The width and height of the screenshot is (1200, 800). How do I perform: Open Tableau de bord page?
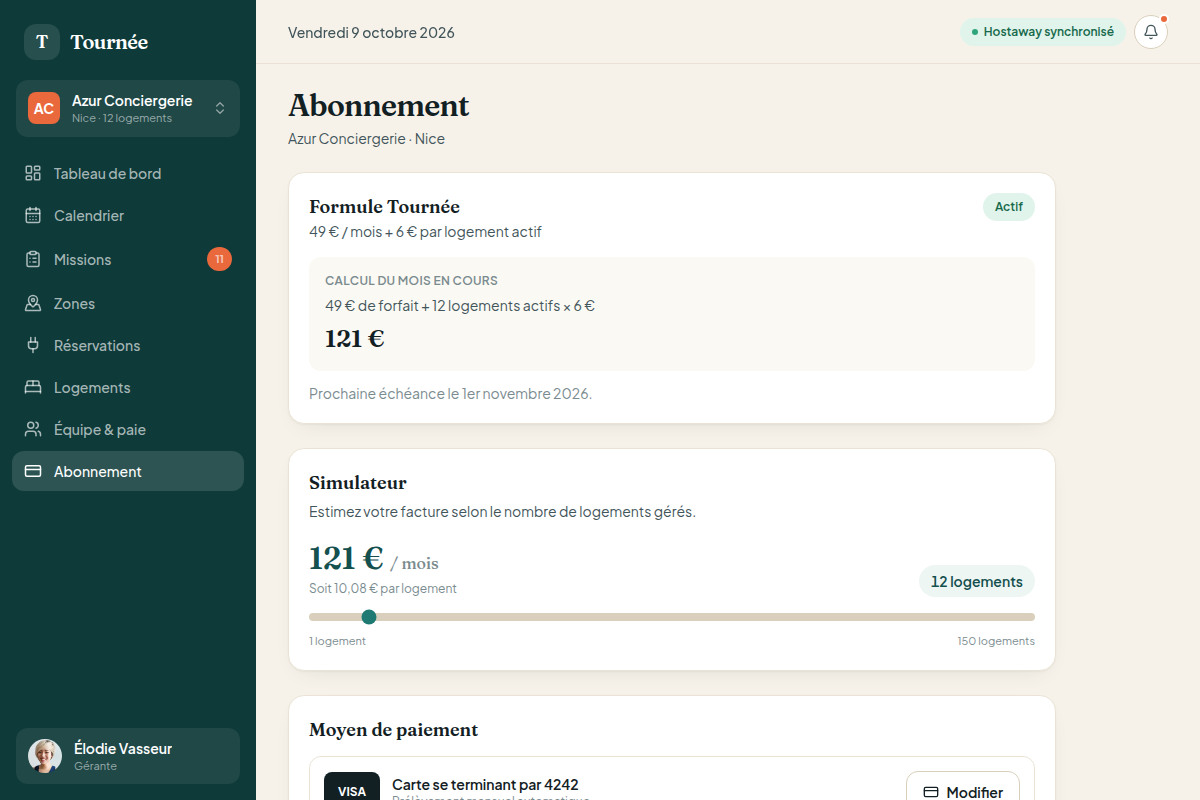coord(128,173)
